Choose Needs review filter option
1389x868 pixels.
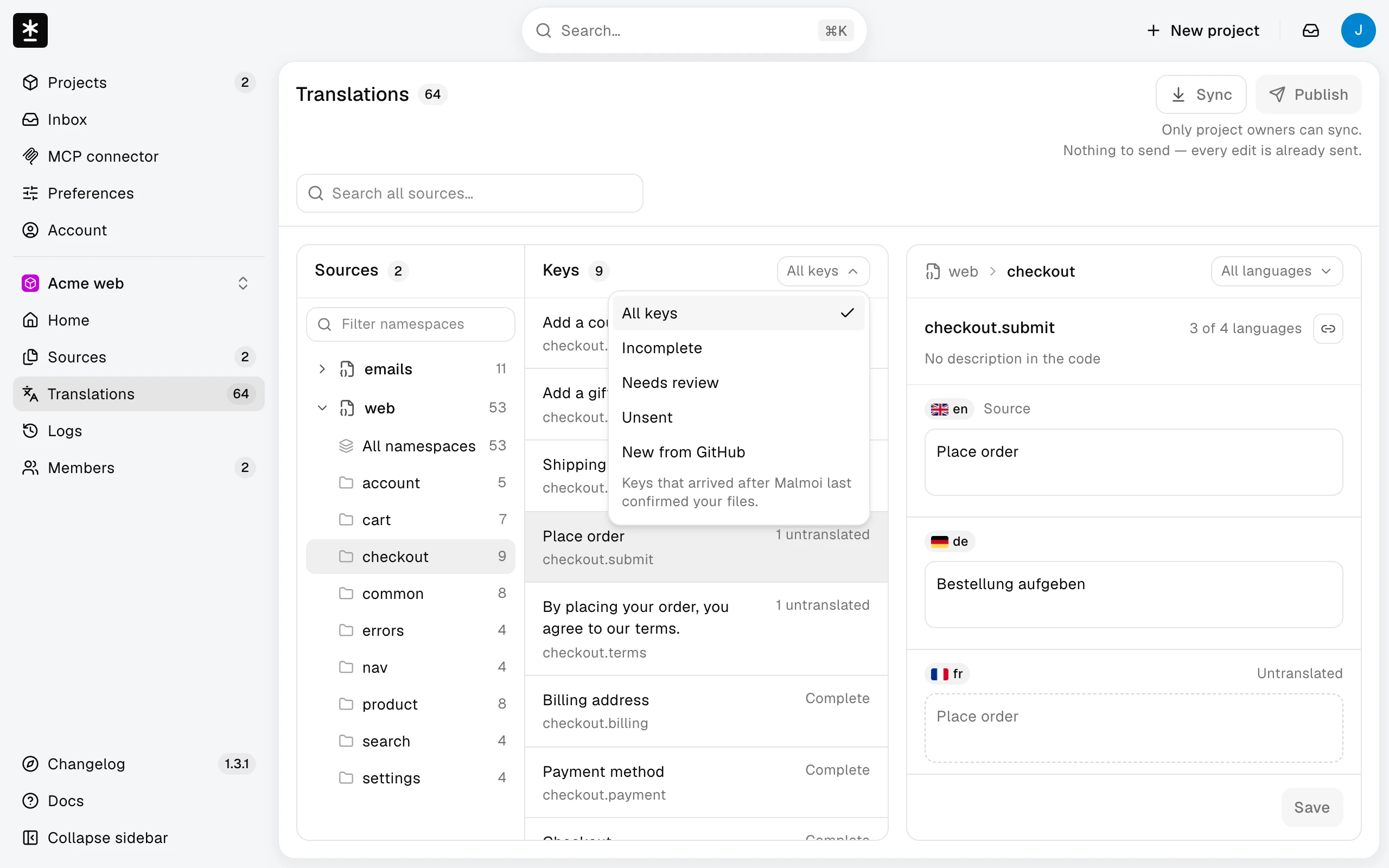(x=738, y=383)
